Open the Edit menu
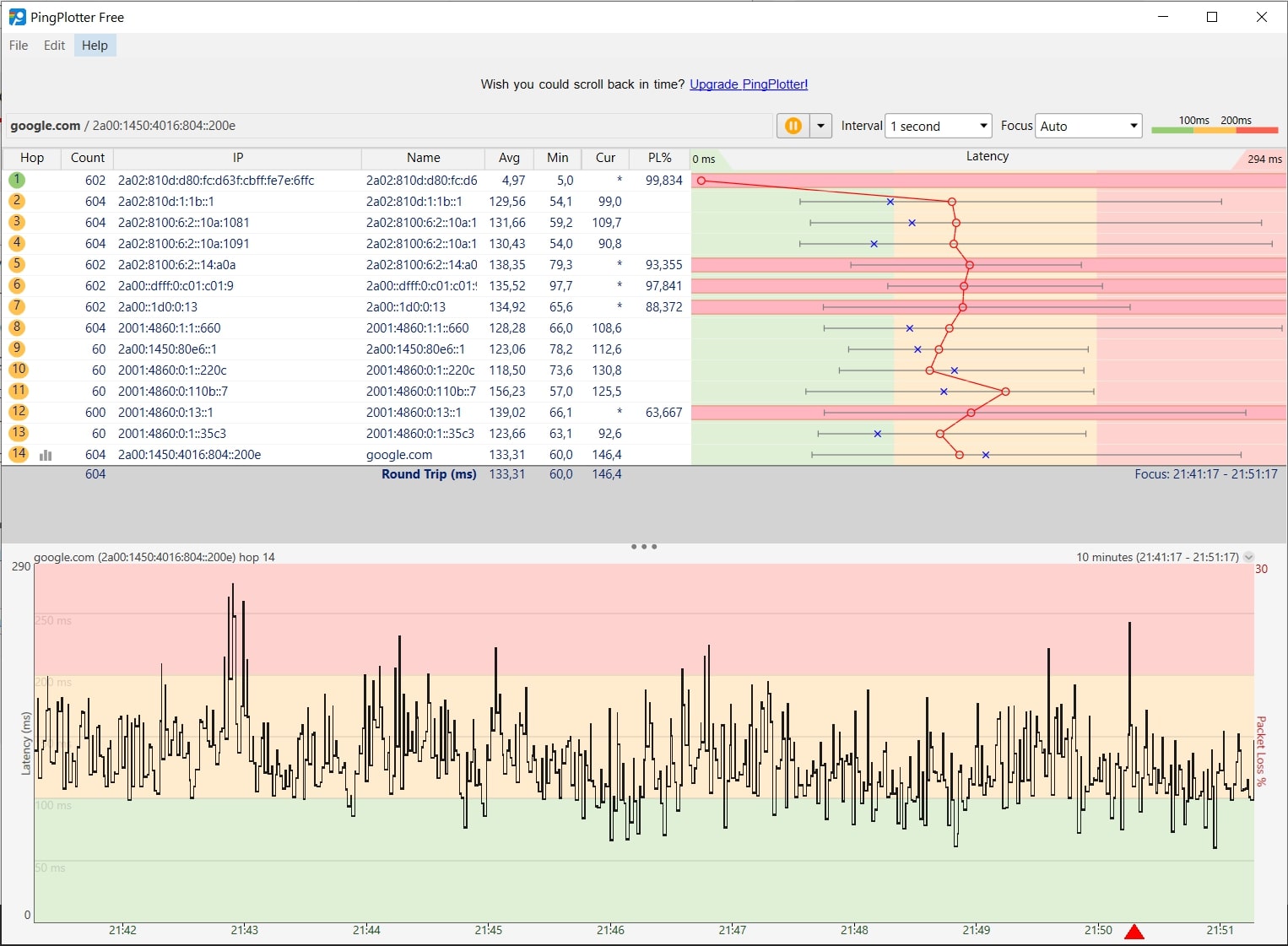 pyautogui.click(x=54, y=46)
